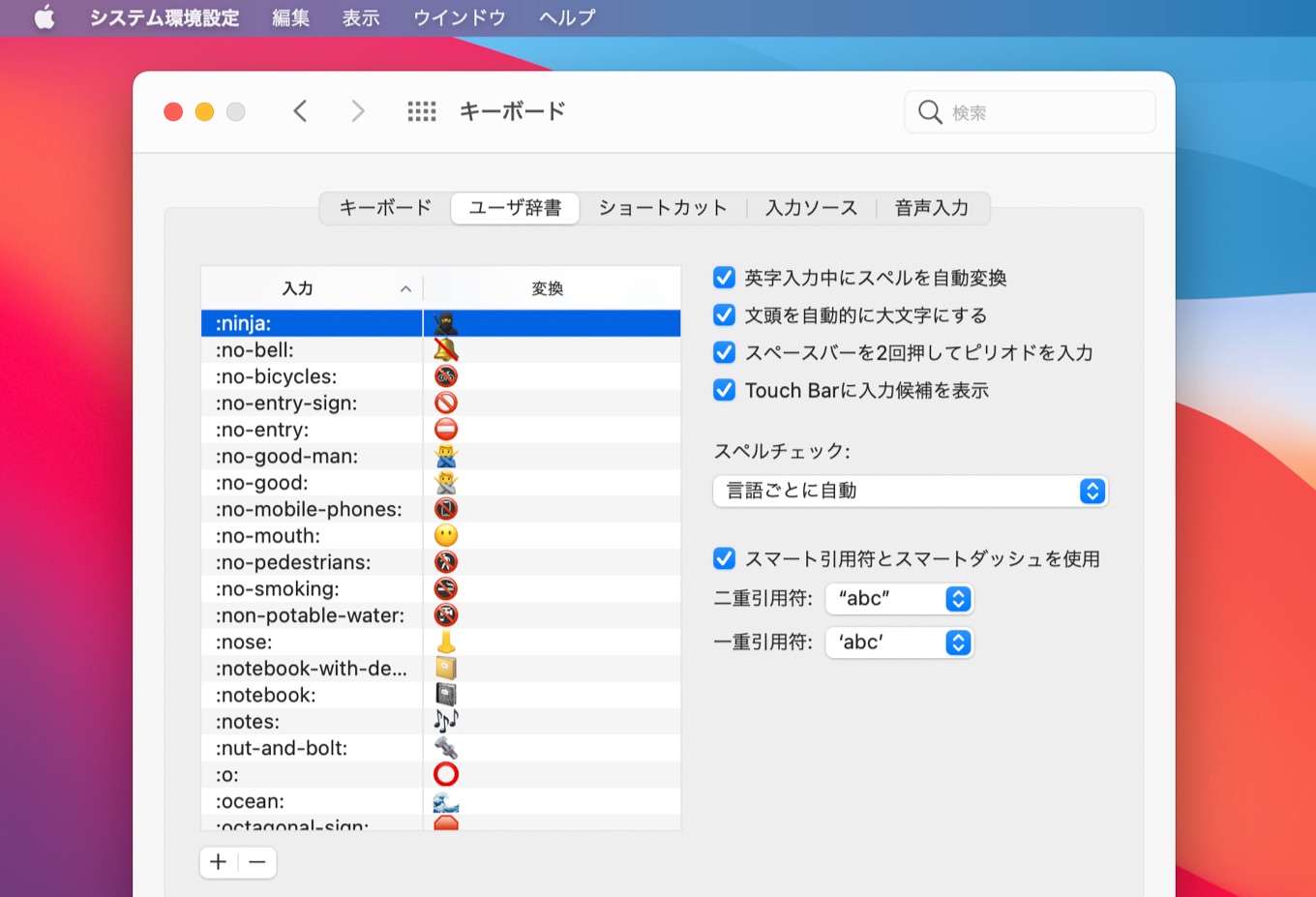Toggle Touch Barに入力候補を表示 checkbox
Viewport: 1316px width, 897px height.
click(724, 390)
